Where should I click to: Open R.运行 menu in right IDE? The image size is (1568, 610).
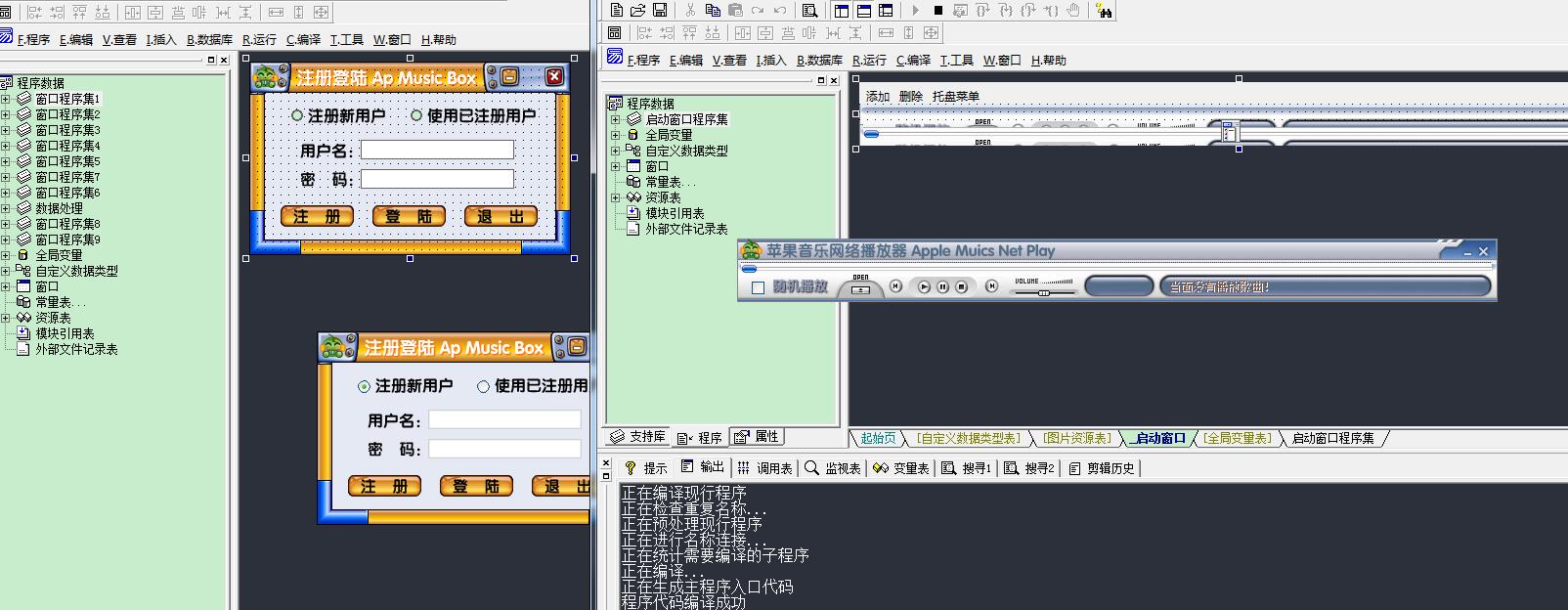click(869, 60)
